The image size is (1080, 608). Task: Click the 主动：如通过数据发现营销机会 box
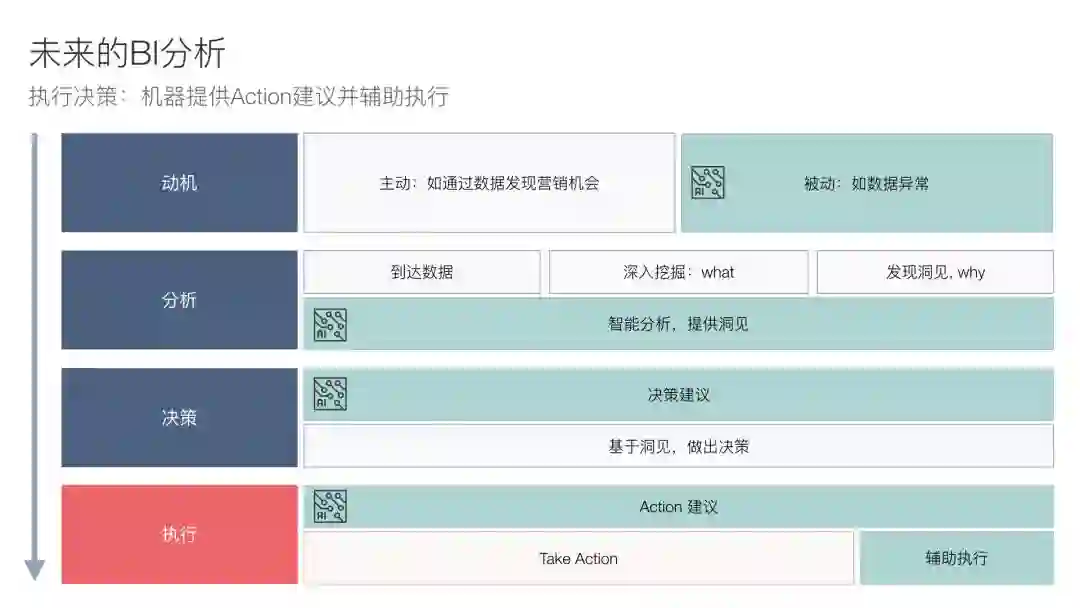point(489,183)
